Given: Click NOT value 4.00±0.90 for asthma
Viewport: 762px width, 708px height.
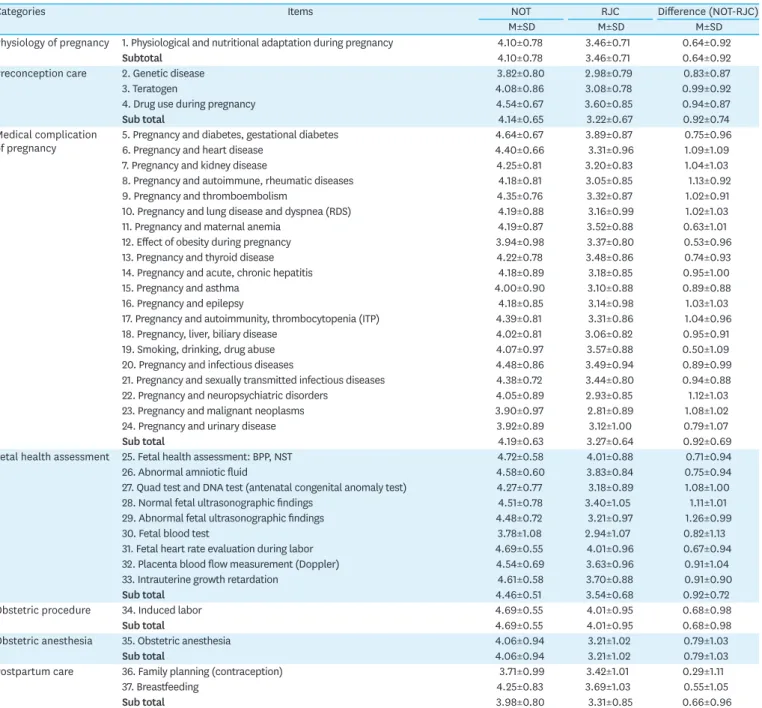Looking at the screenshot, I should click(x=520, y=288).
